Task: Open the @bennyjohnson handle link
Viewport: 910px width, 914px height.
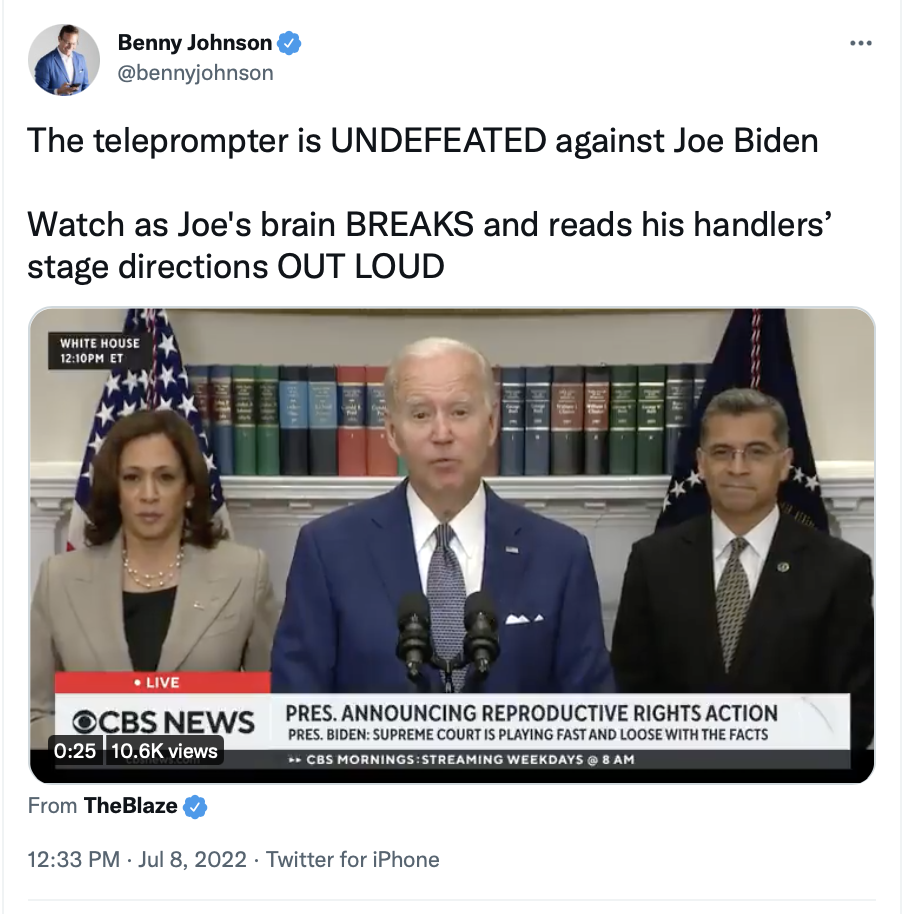Action: [x=195, y=73]
